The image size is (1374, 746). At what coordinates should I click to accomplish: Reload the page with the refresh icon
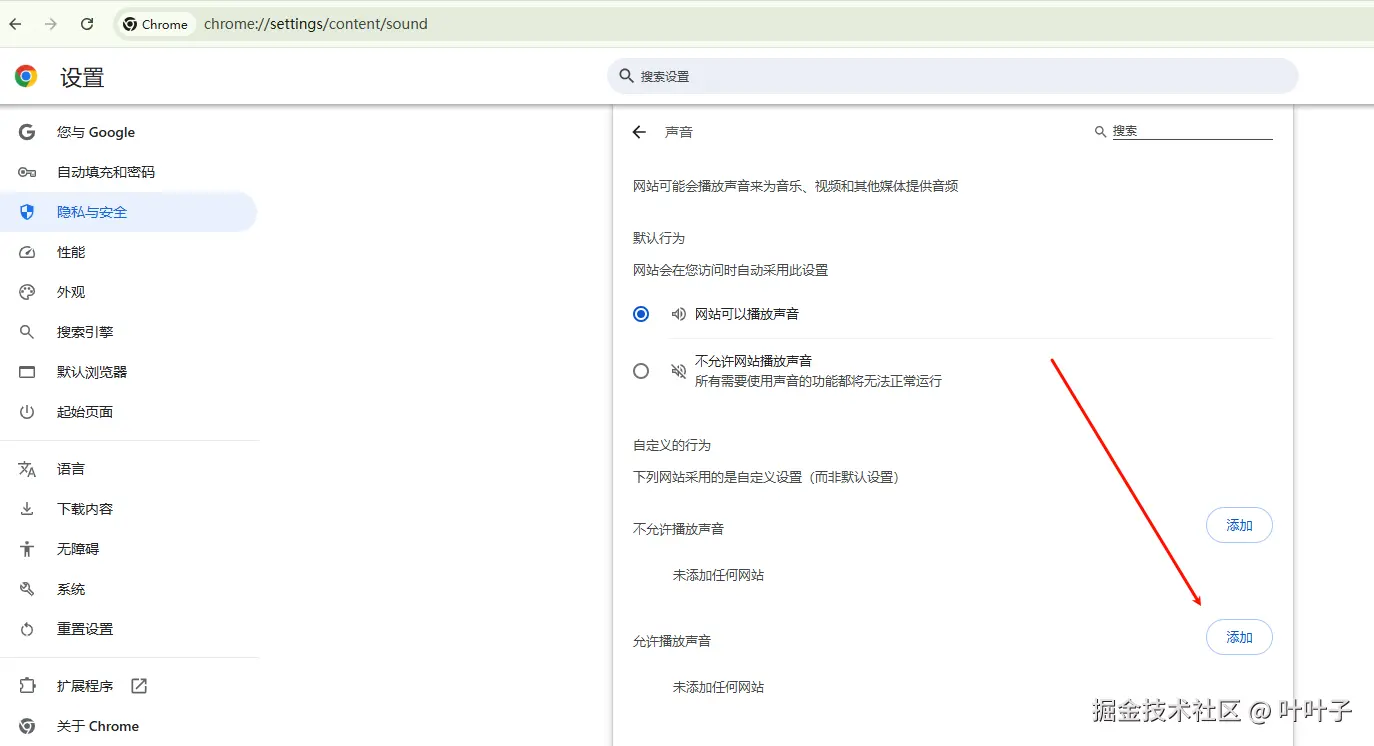pos(87,24)
